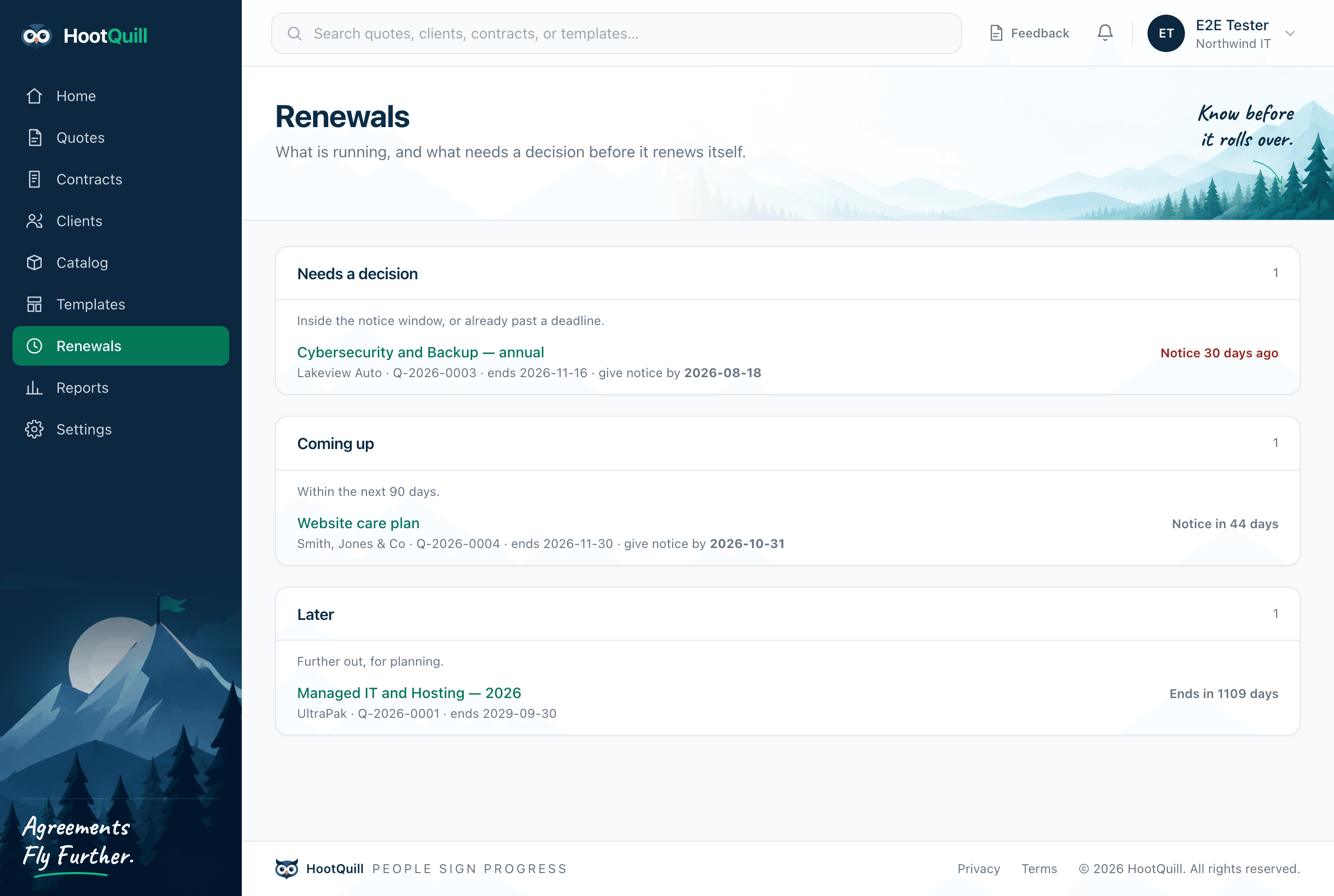Open Managed IT and Hosting — 2026
The width and height of the screenshot is (1334, 896).
point(409,693)
